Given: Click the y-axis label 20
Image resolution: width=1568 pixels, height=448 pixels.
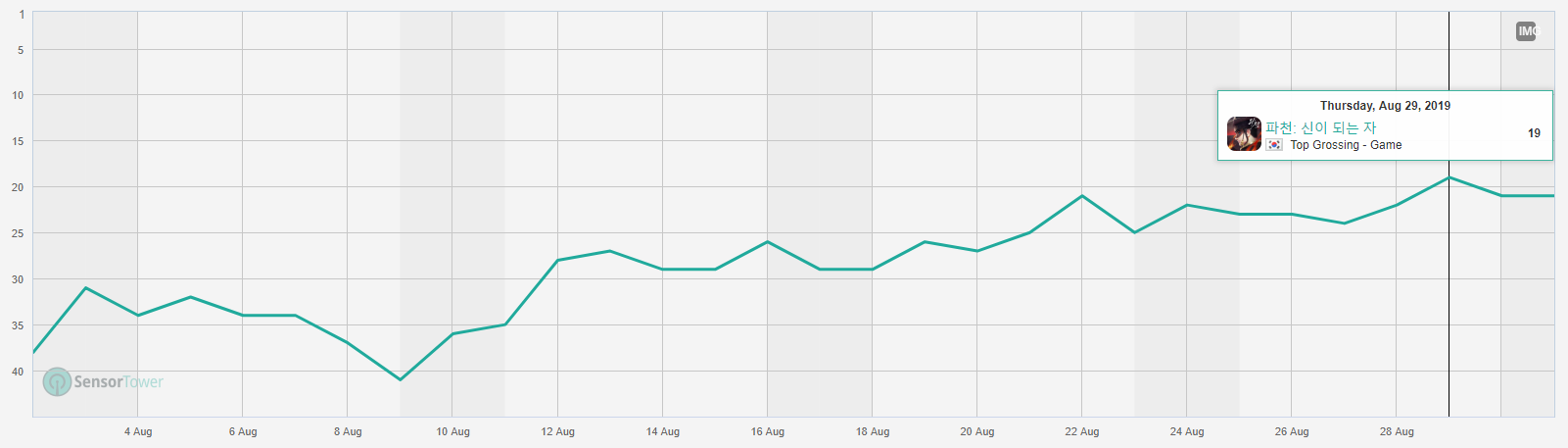Looking at the screenshot, I should pos(18,187).
